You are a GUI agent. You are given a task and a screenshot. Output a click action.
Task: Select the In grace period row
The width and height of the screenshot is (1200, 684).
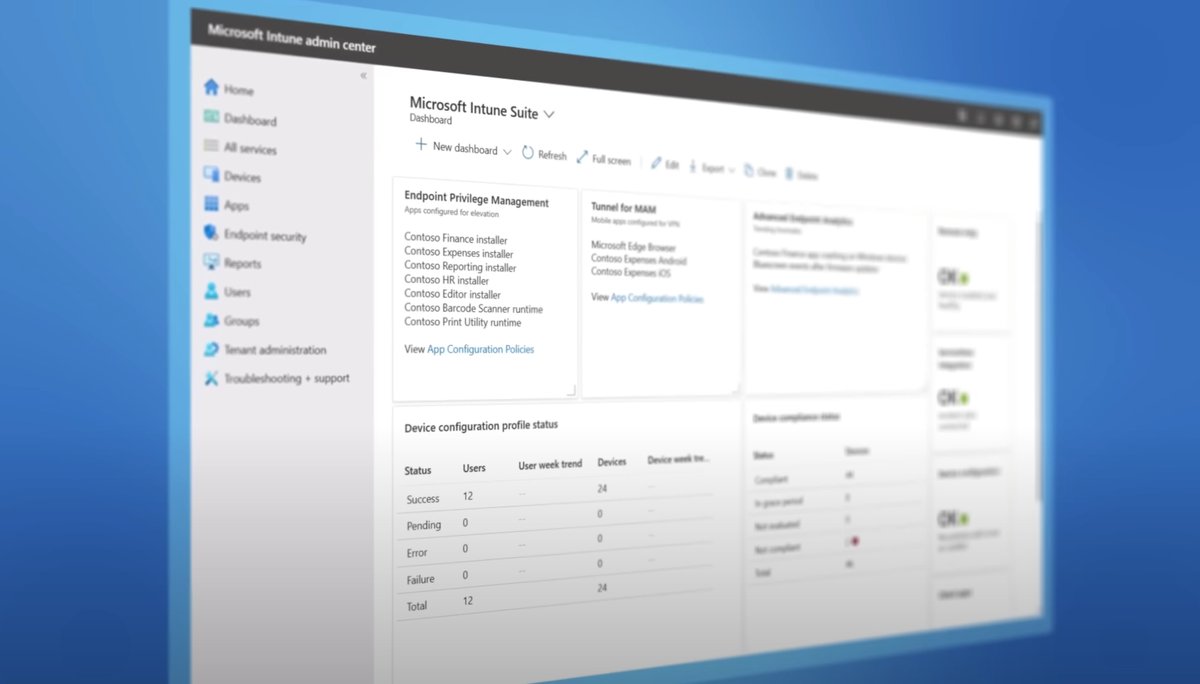(835, 499)
